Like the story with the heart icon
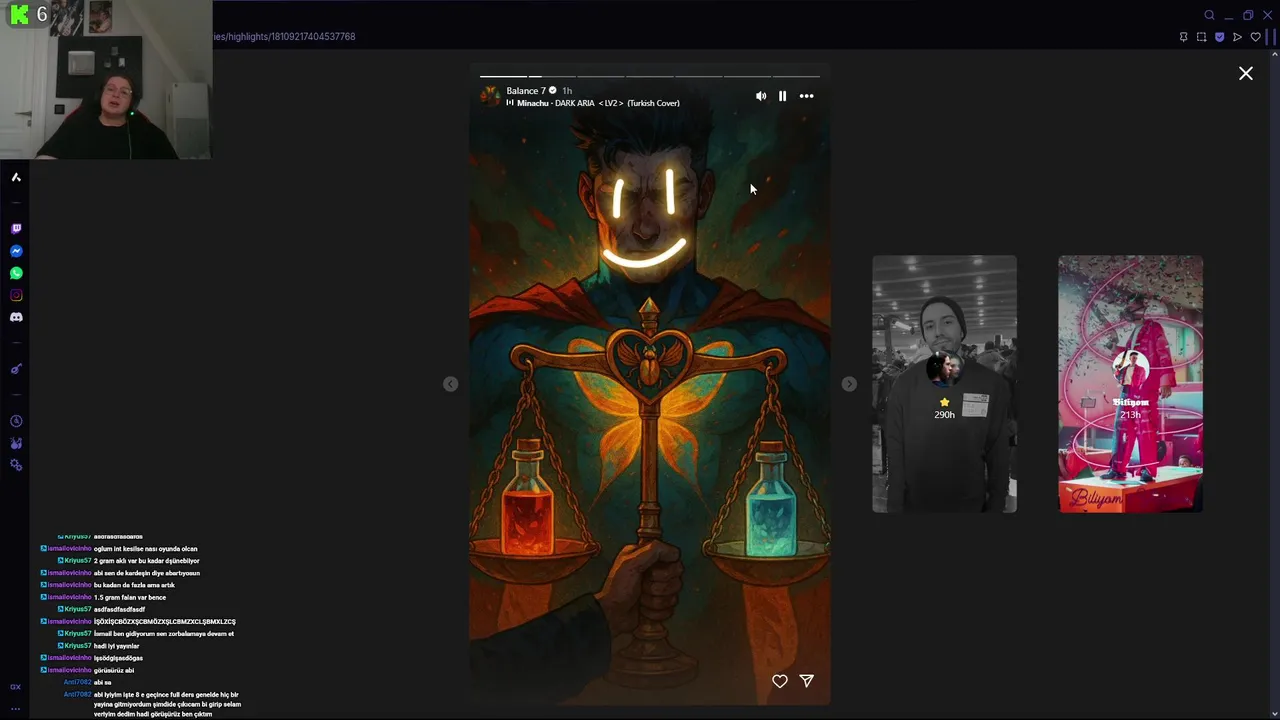1280x720 pixels. 780,681
